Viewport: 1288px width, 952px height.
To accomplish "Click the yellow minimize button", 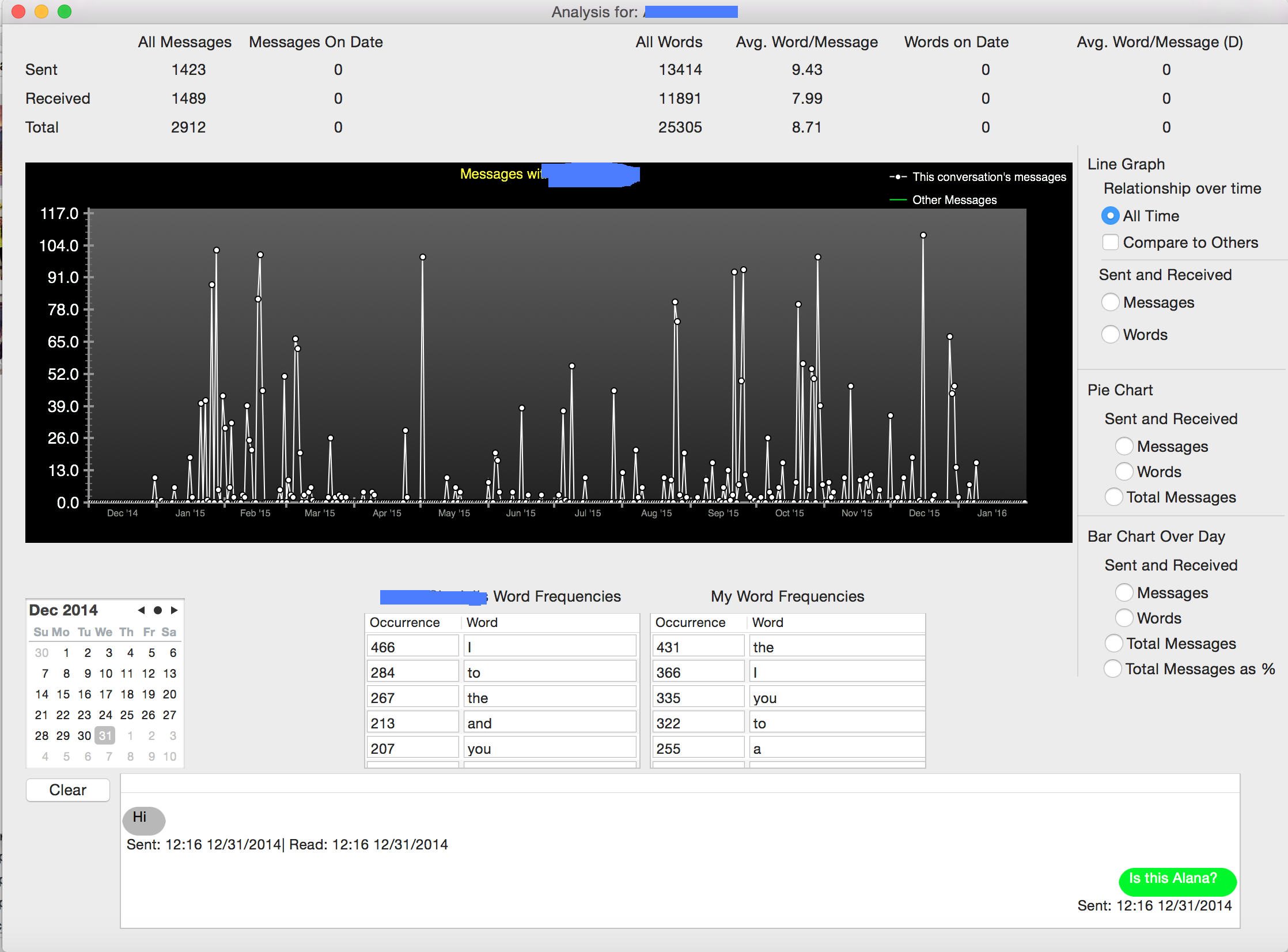I will pos(41,11).
